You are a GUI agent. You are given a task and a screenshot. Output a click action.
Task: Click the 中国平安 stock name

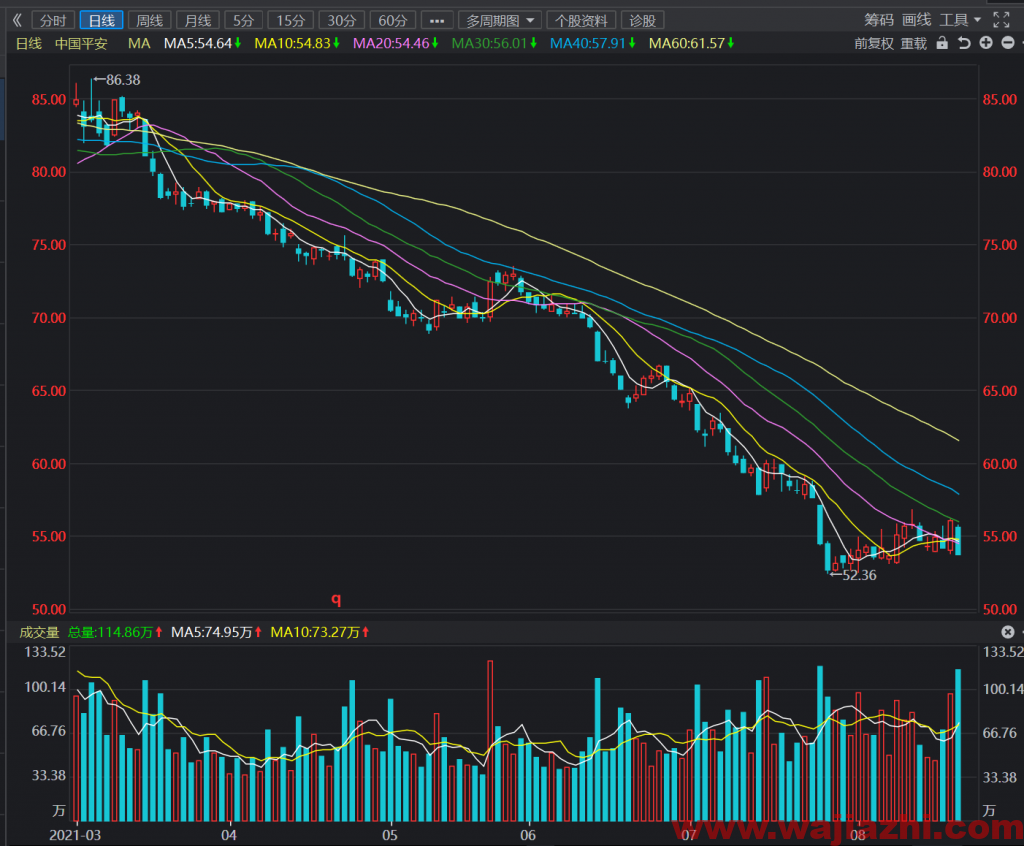coord(81,43)
